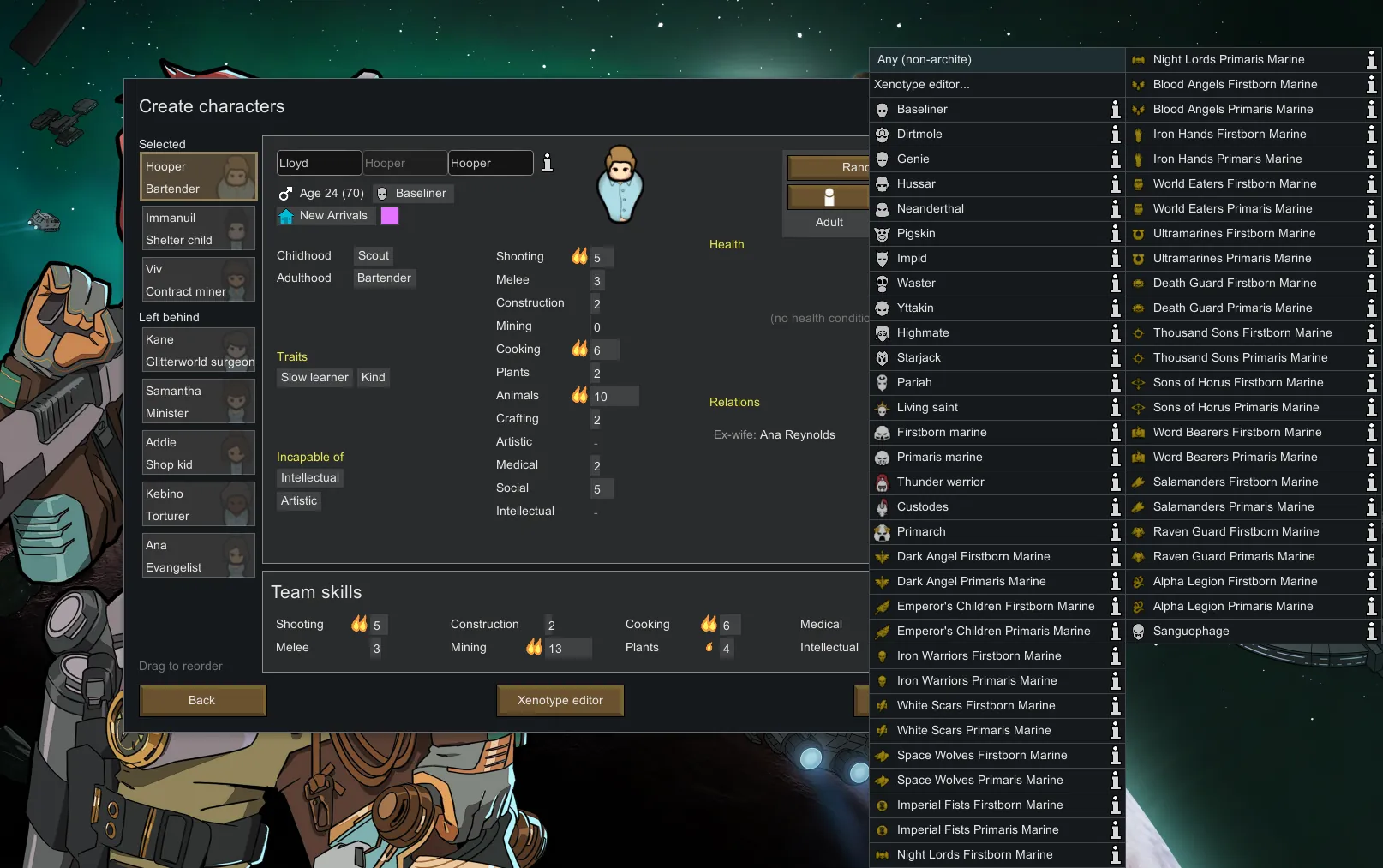Choose Xenotype editor... from the list
This screenshot has width=1383, height=868.
[997, 85]
